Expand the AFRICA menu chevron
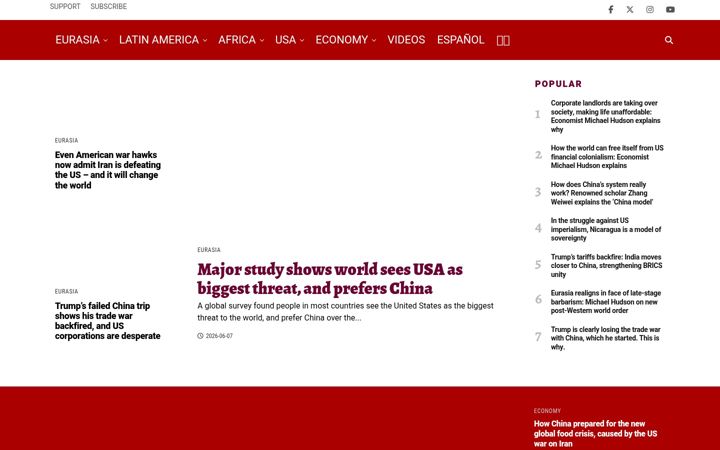 click(x=262, y=40)
